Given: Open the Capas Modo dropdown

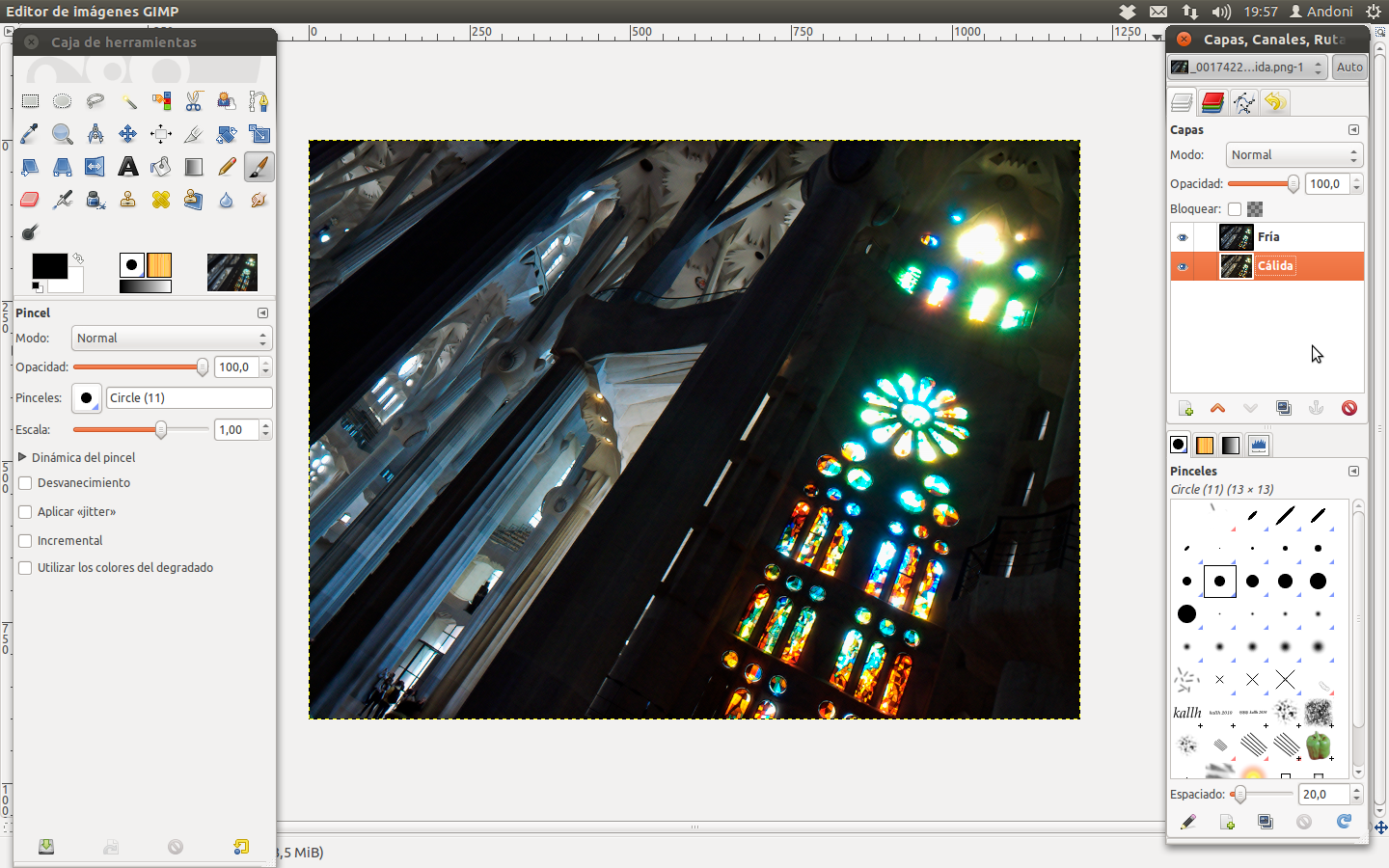Looking at the screenshot, I should [1294, 155].
